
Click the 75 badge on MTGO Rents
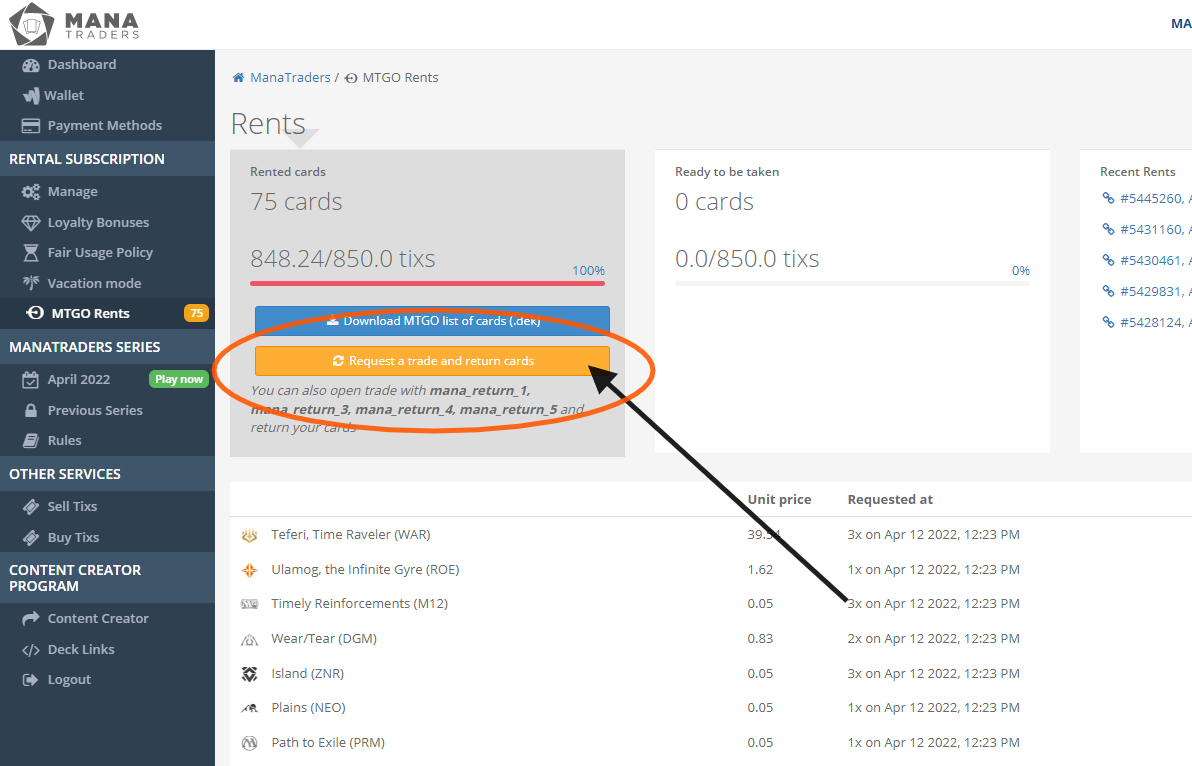(196, 314)
